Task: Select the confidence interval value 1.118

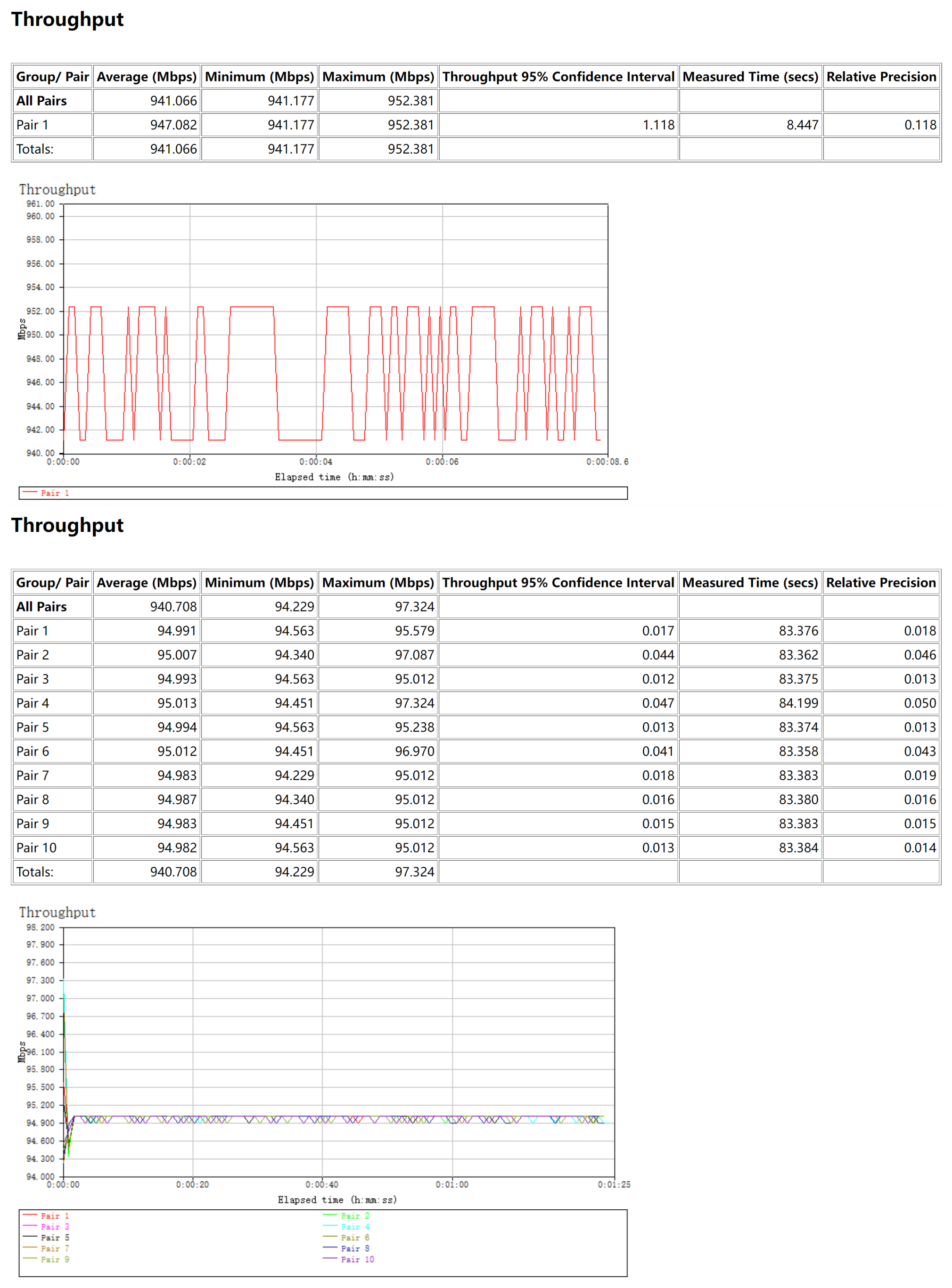Action: pyautogui.click(x=658, y=125)
